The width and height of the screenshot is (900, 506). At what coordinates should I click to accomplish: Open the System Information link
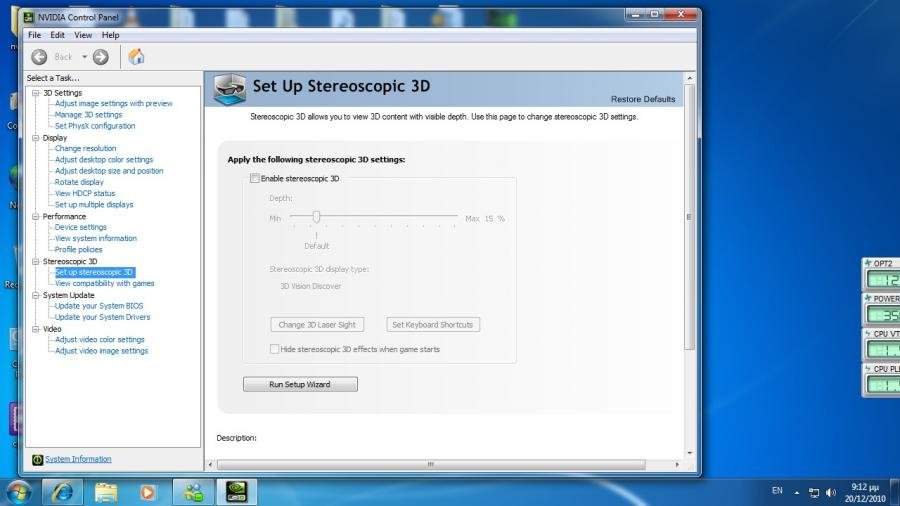[x=78, y=459]
